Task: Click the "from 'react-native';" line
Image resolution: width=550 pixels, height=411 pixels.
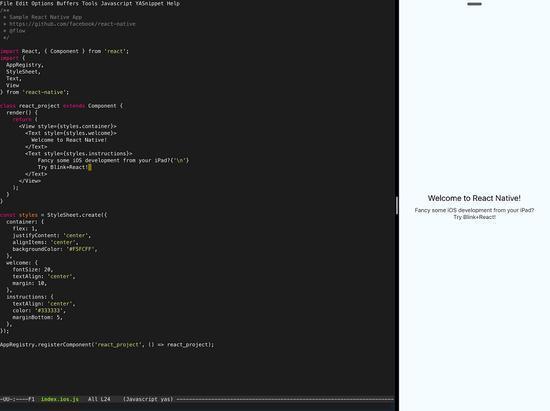Action: [34, 92]
